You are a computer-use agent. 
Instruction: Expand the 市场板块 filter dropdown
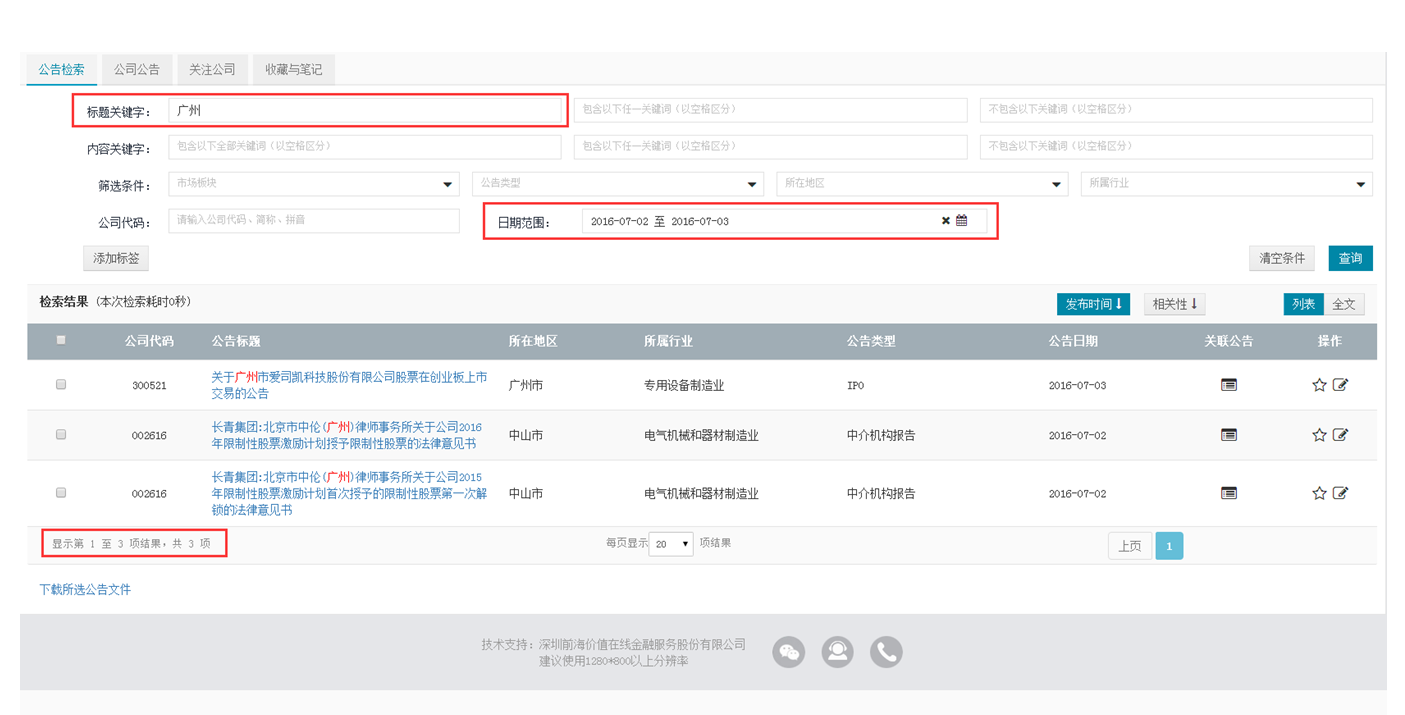click(x=314, y=184)
